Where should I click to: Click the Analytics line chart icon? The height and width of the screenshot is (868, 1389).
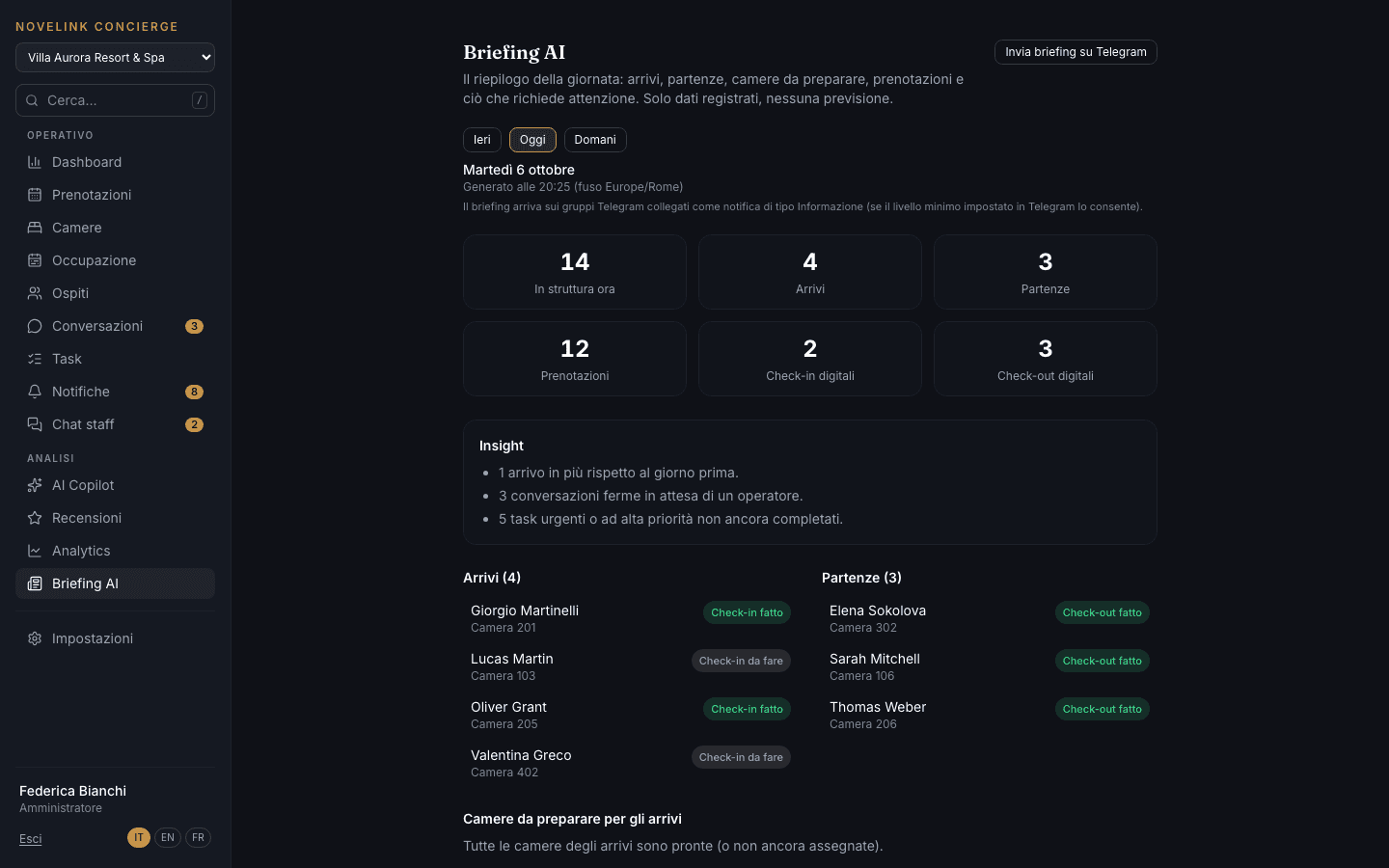pos(35,551)
